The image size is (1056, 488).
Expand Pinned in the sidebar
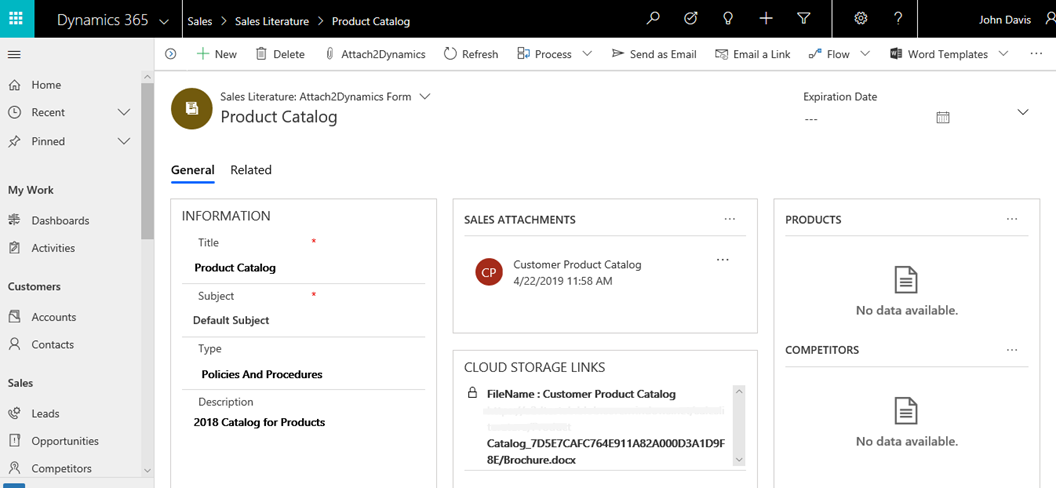click(x=124, y=141)
